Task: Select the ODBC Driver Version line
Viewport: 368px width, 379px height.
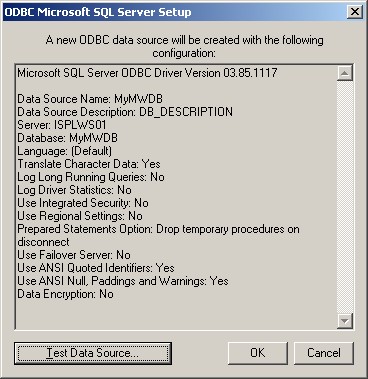Action: tap(147, 73)
